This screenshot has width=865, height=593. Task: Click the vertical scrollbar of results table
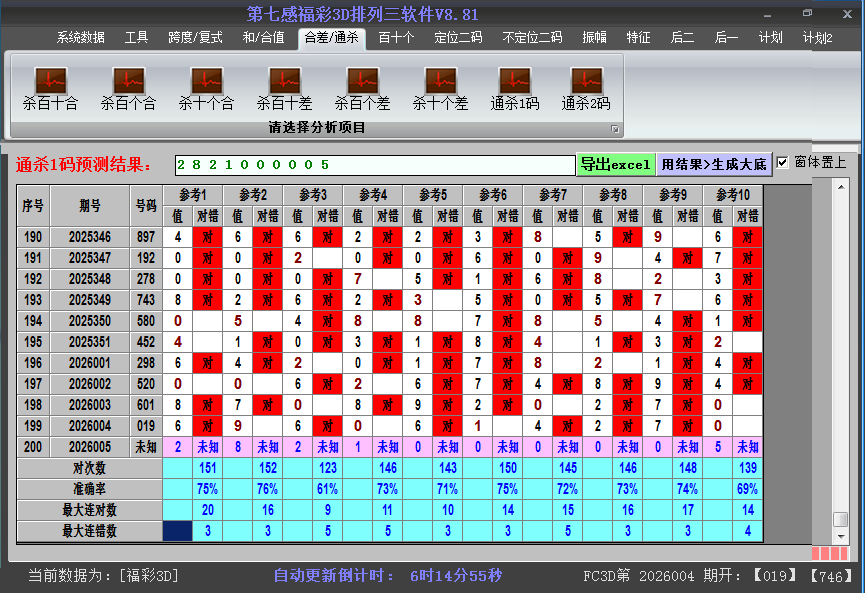840,350
